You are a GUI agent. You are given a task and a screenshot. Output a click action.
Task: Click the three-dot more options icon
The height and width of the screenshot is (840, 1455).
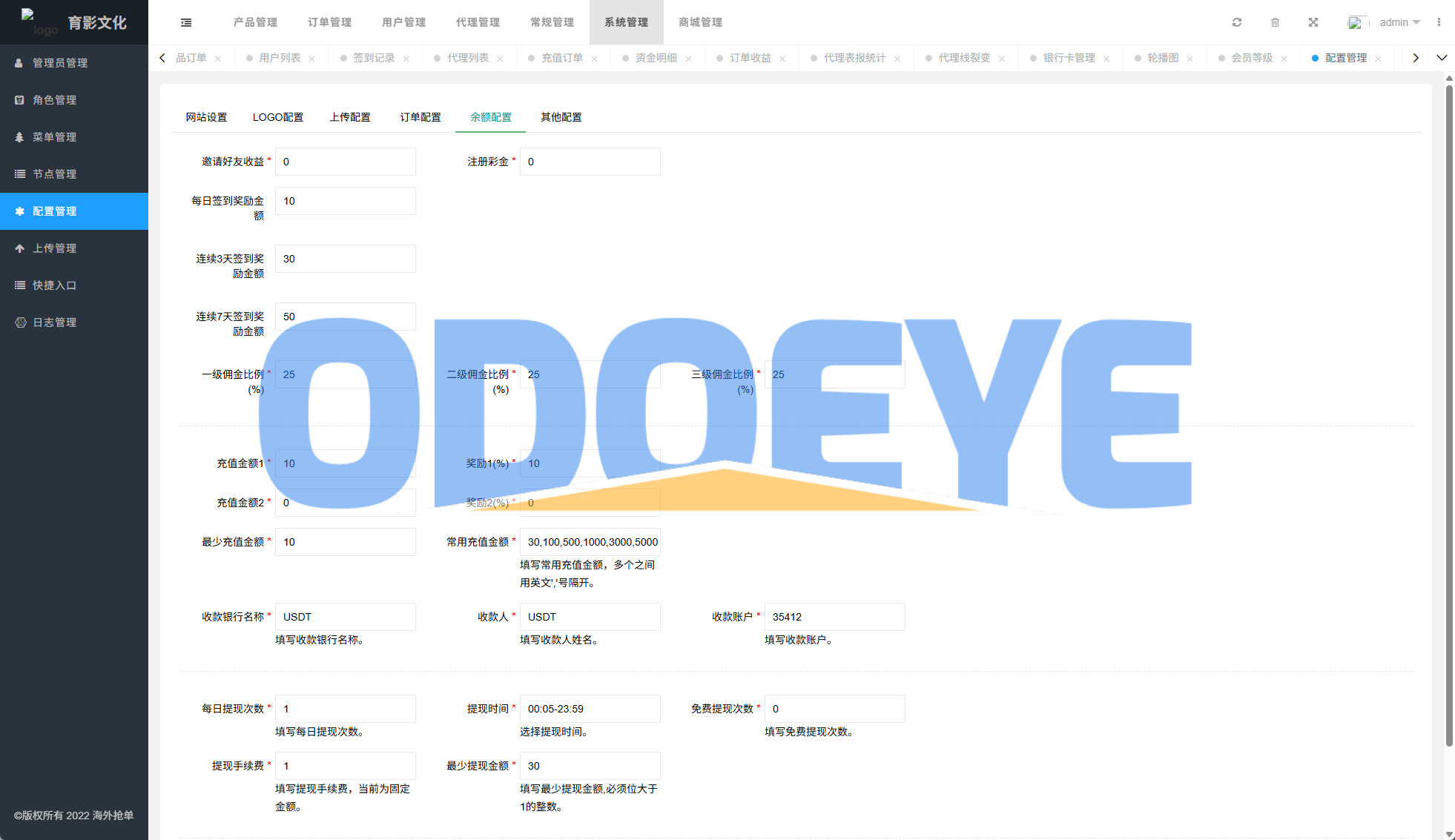pos(1439,22)
